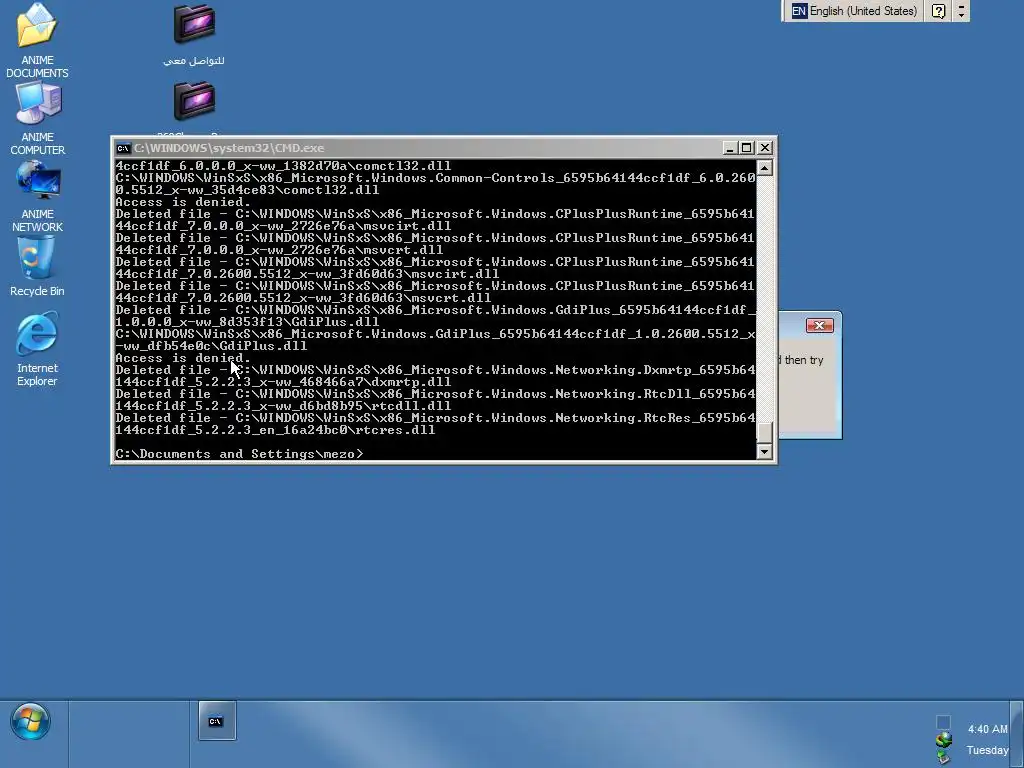
Task: Click the line ending with 35d4ce83\comctl32.dll
Action: [x=247, y=190]
